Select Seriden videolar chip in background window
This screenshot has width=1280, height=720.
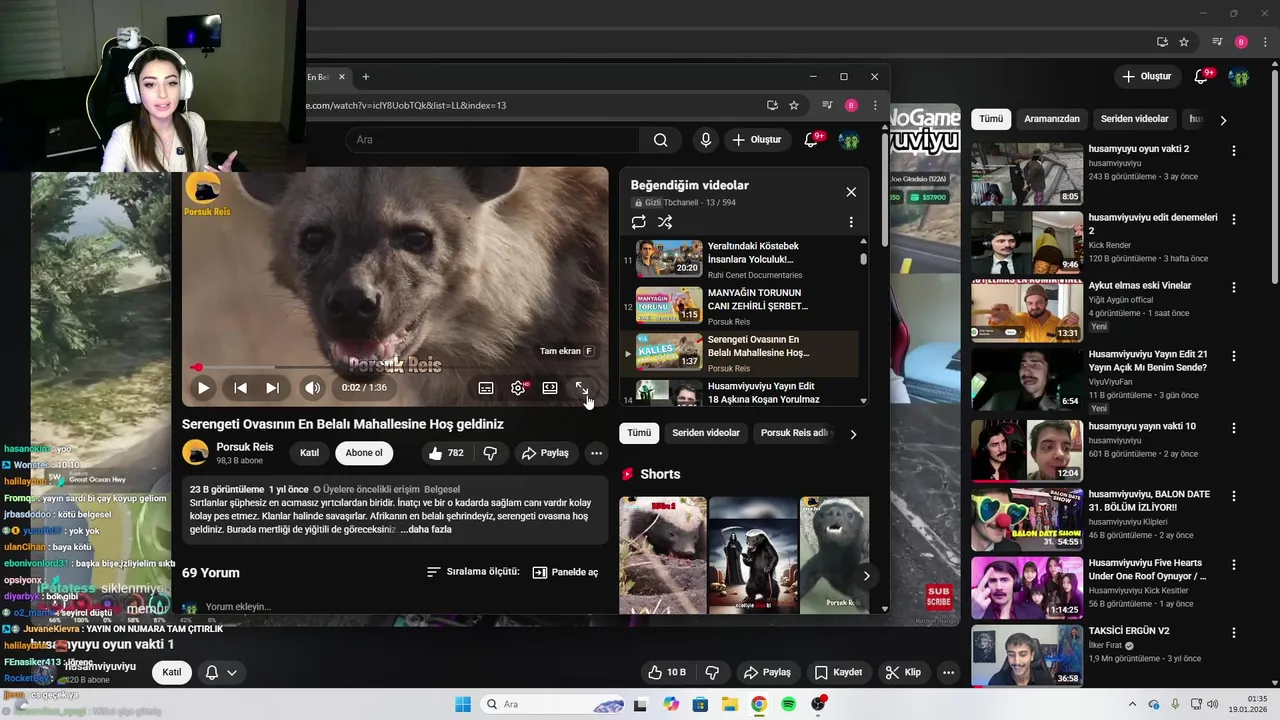pos(1135,119)
